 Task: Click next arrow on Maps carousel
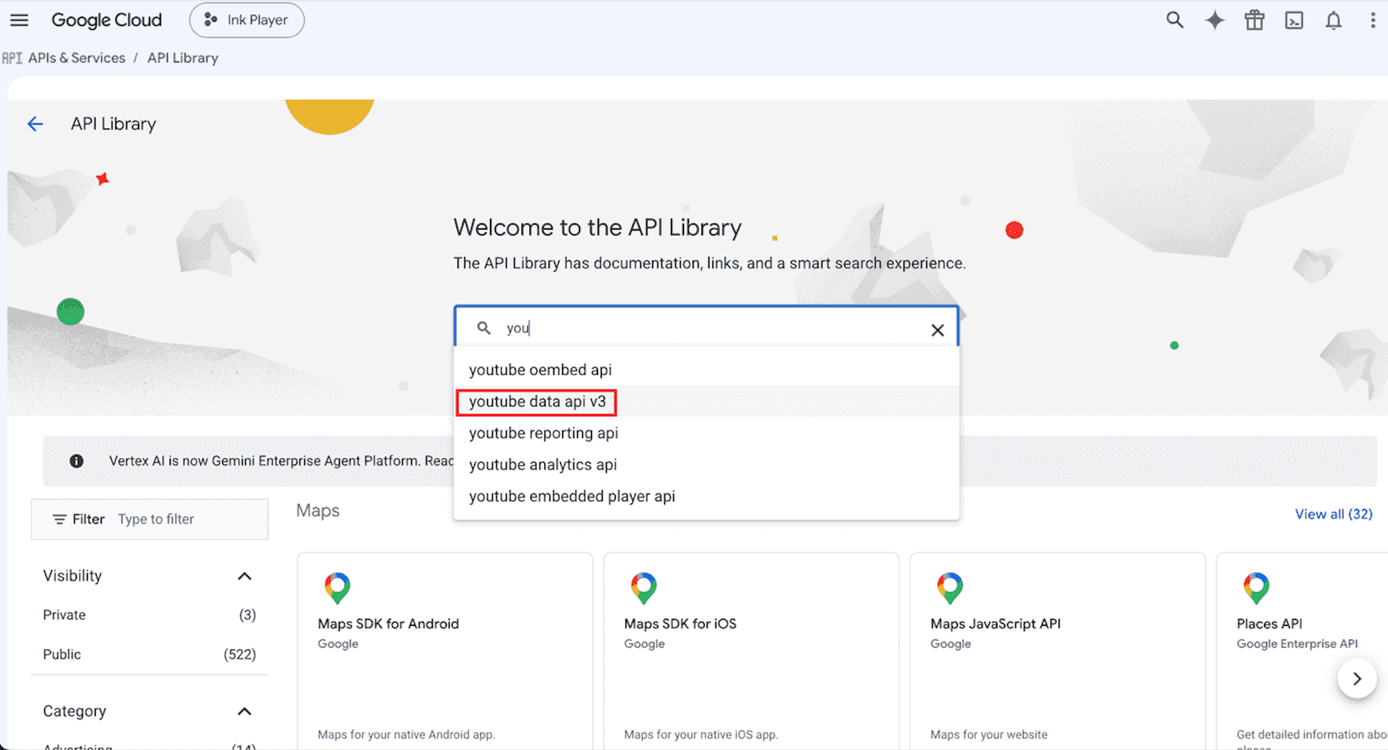point(1357,679)
